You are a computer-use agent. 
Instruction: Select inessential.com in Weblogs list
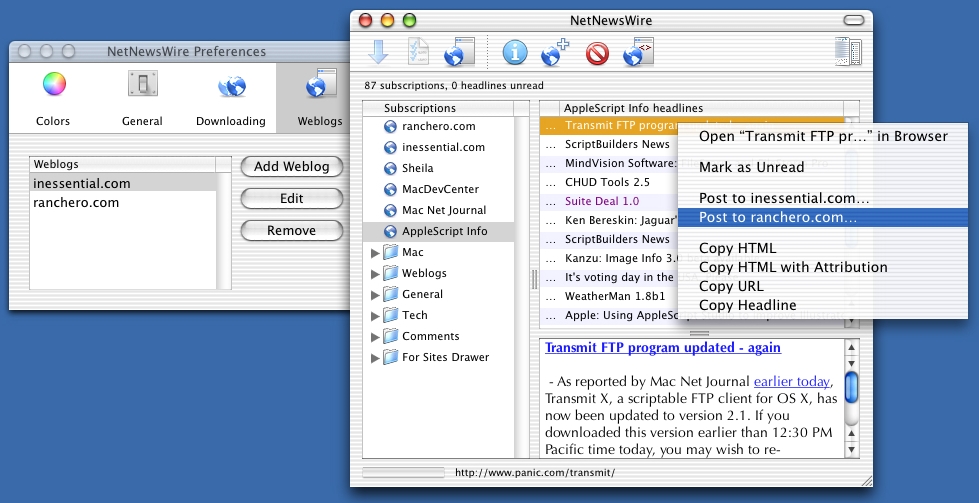click(123, 183)
